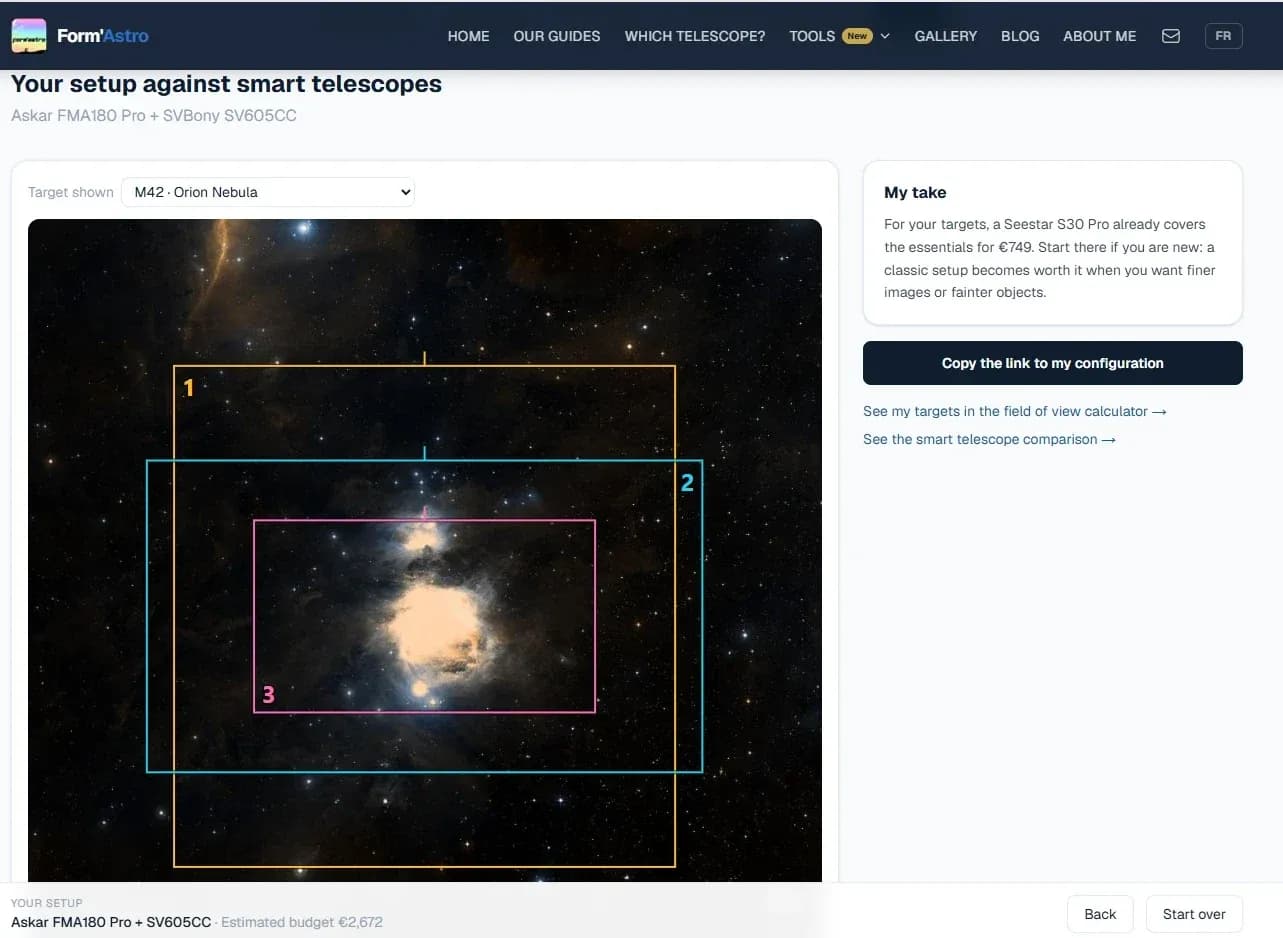This screenshot has height=938, width=1283.
Task: Click the Seestar S30 Pro recommendation paragraph
Action: (x=1050, y=258)
